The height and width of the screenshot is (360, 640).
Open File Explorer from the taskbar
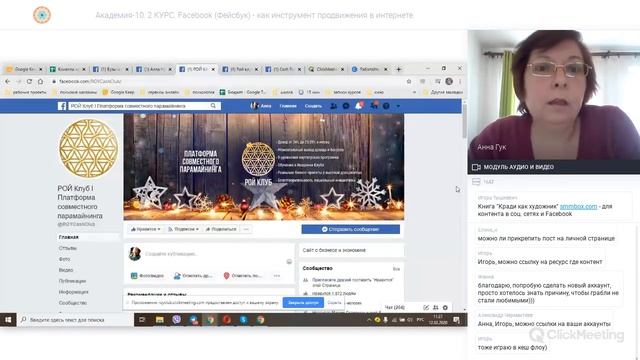pos(160,320)
